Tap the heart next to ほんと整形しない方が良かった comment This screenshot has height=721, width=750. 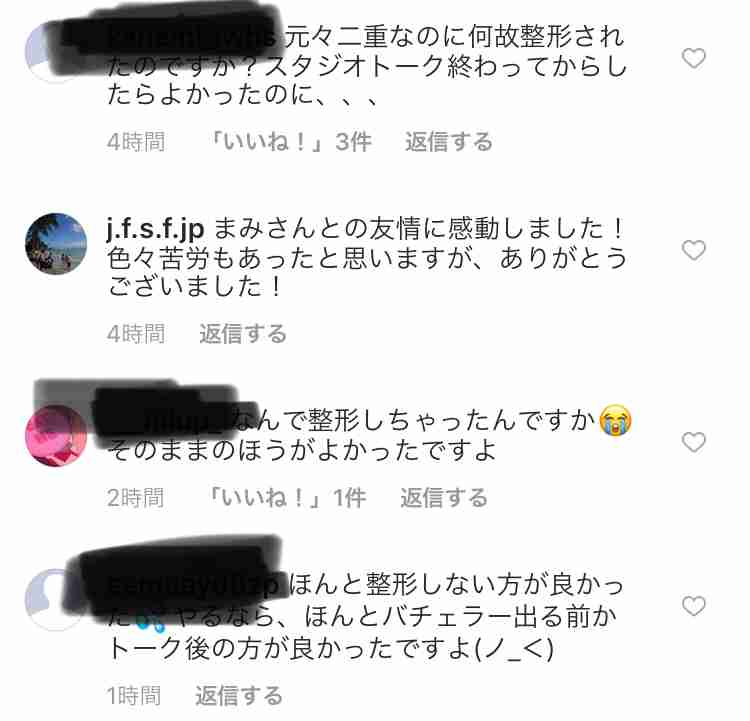pos(694,606)
